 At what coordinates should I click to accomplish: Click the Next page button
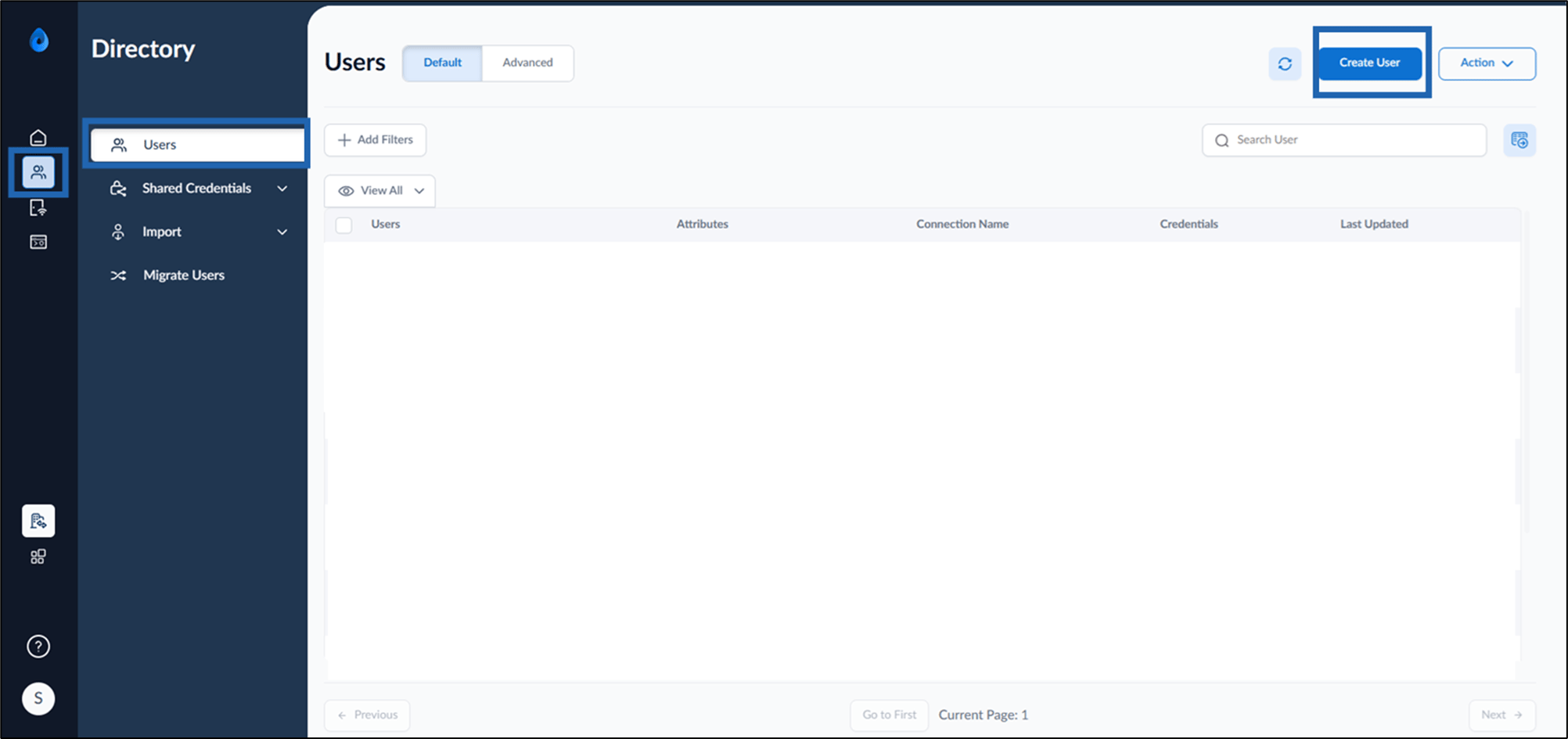pos(1502,716)
